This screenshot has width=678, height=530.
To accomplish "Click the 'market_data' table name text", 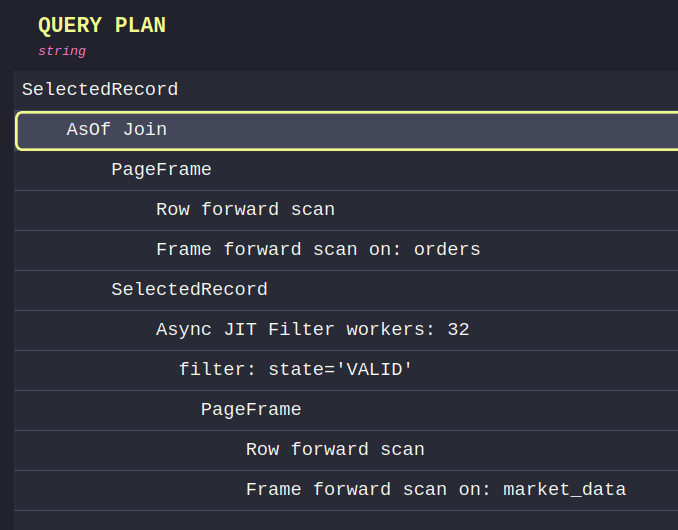I will [564, 490].
